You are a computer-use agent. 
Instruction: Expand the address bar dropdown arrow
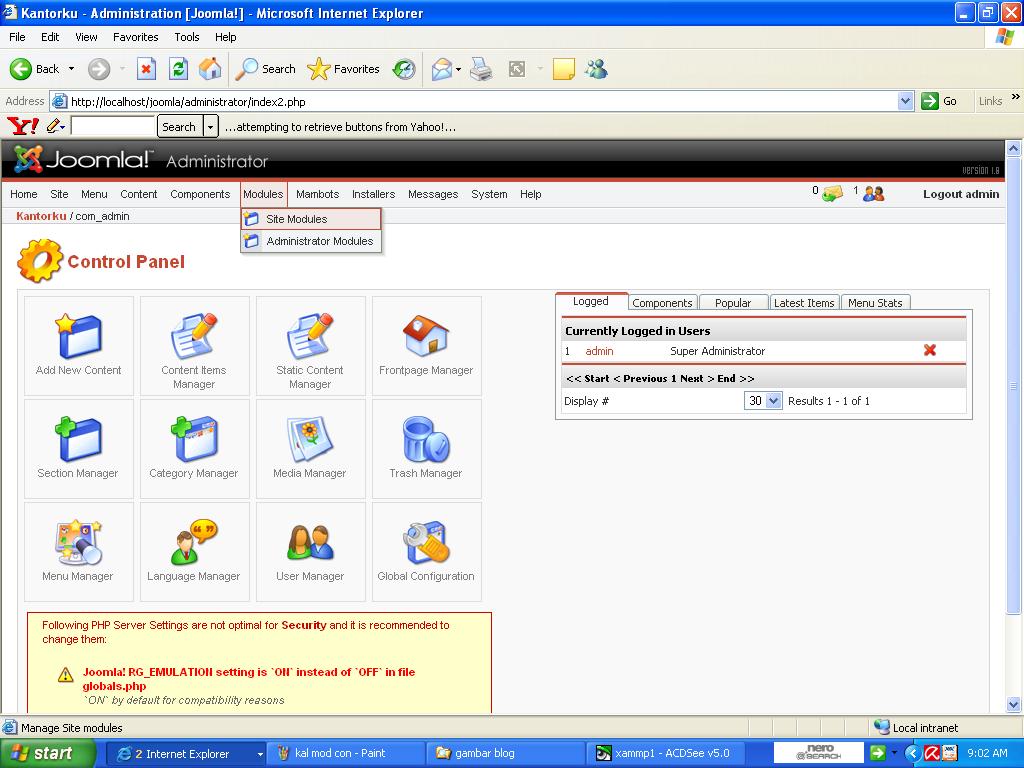pos(905,101)
